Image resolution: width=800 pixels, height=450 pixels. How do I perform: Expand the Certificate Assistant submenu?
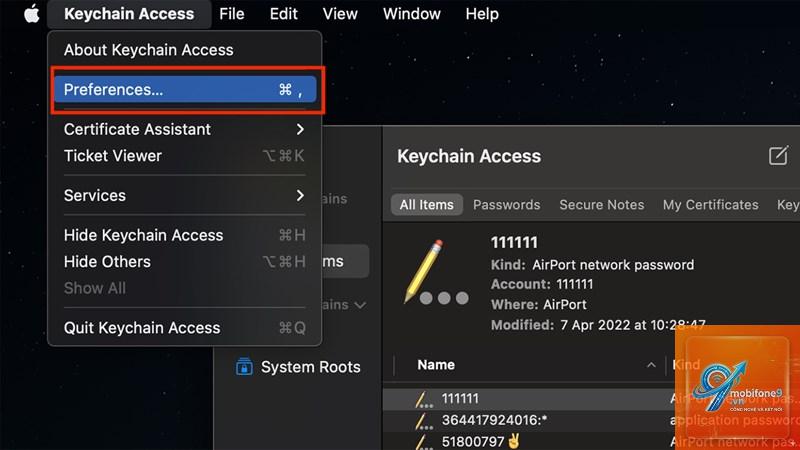coord(185,129)
